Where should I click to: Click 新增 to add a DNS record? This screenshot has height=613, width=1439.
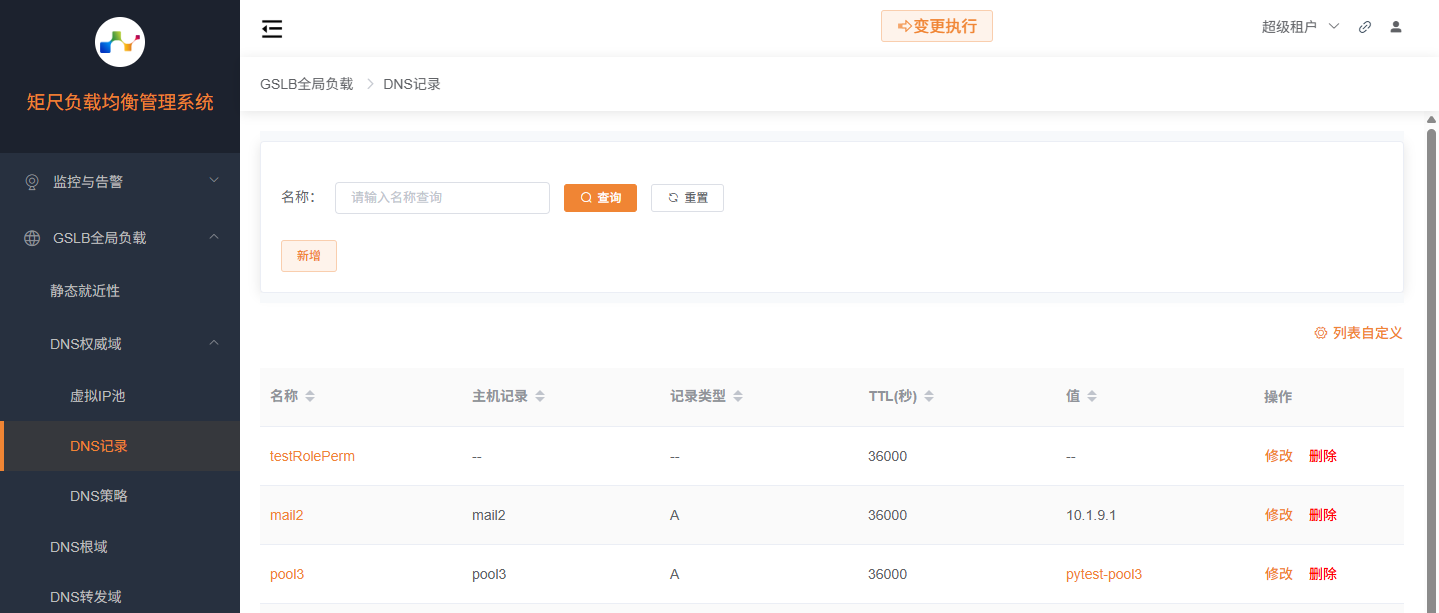308,256
